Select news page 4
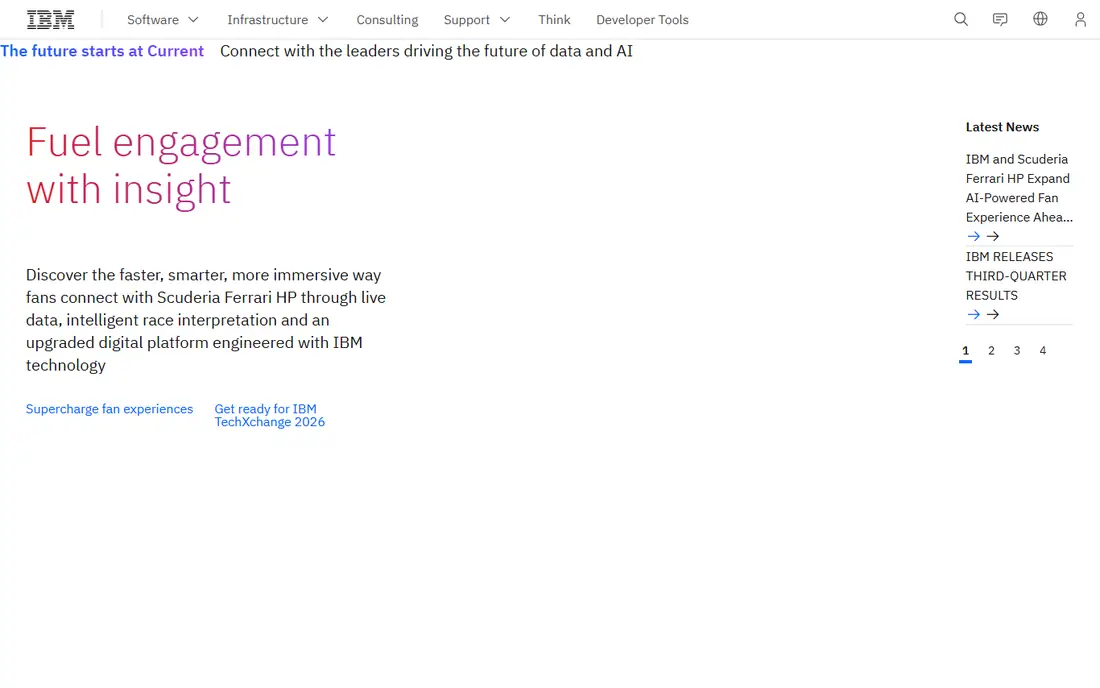1100x688 pixels. [1042, 351]
